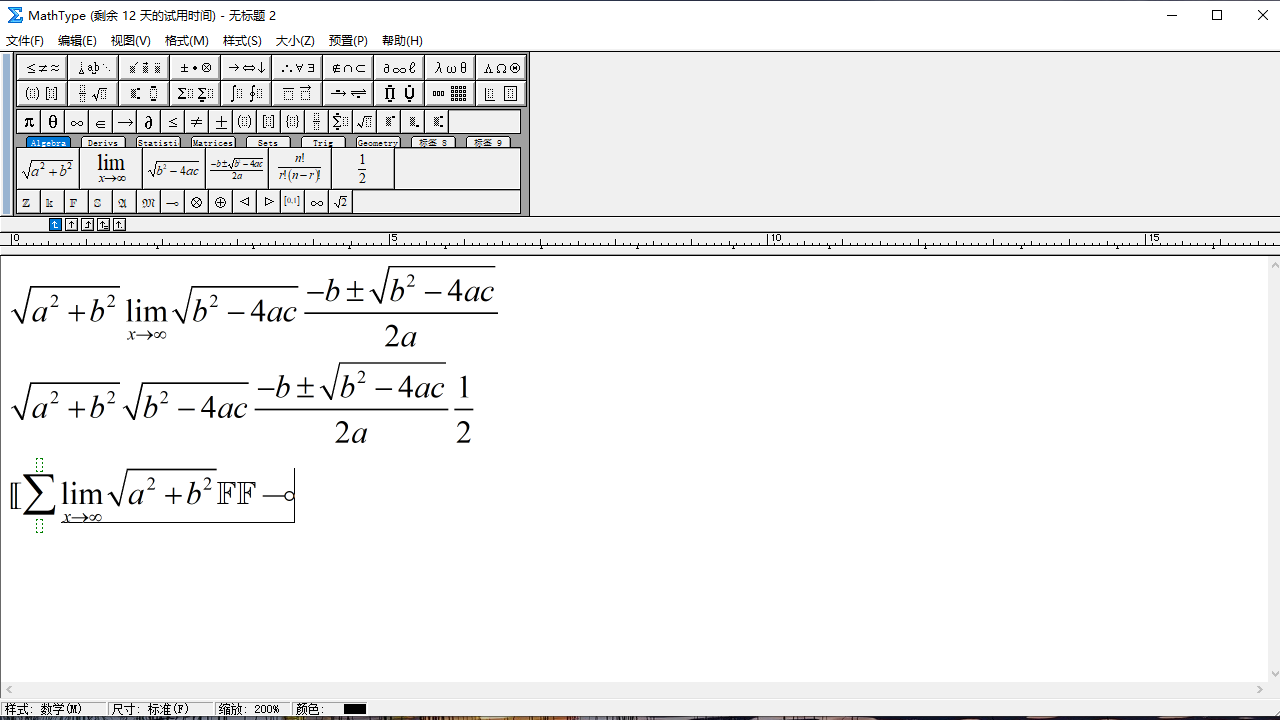
Task: Insert the theta symbol from the small bar
Action: (53, 122)
